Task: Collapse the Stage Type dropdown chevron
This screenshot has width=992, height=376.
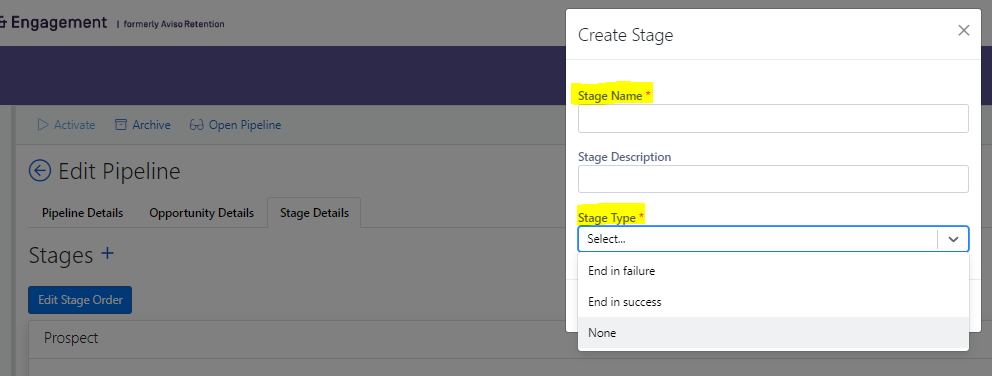Action: (x=953, y=239)
